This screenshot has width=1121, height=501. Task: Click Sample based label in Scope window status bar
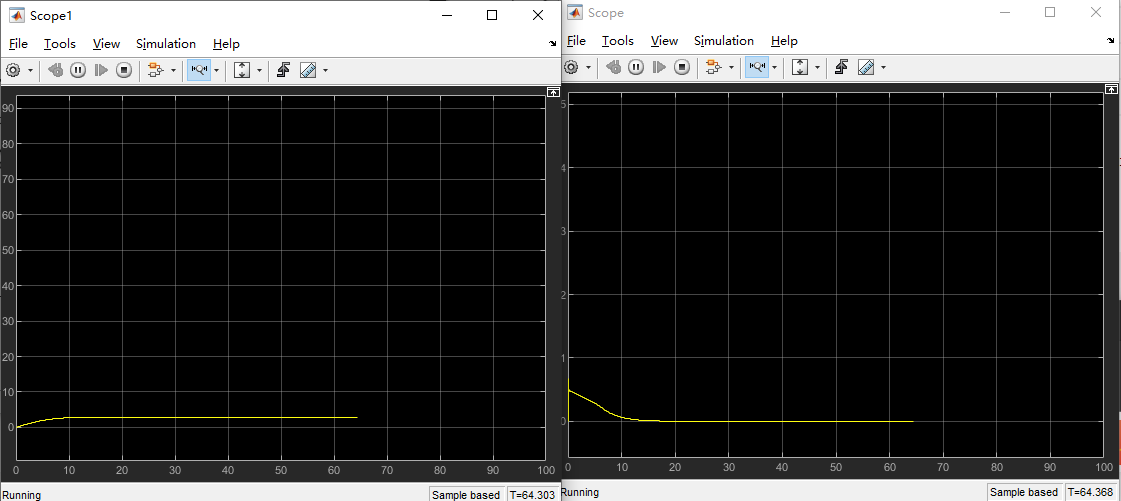pyautogui.click(x=1024, y=492)
